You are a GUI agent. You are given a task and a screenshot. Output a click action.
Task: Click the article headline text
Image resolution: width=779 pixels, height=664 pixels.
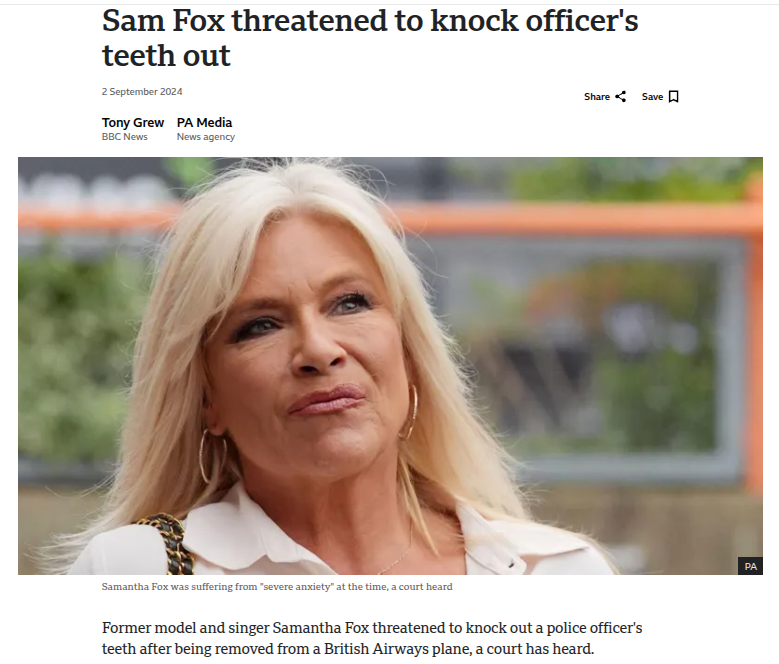click(370, 38)
